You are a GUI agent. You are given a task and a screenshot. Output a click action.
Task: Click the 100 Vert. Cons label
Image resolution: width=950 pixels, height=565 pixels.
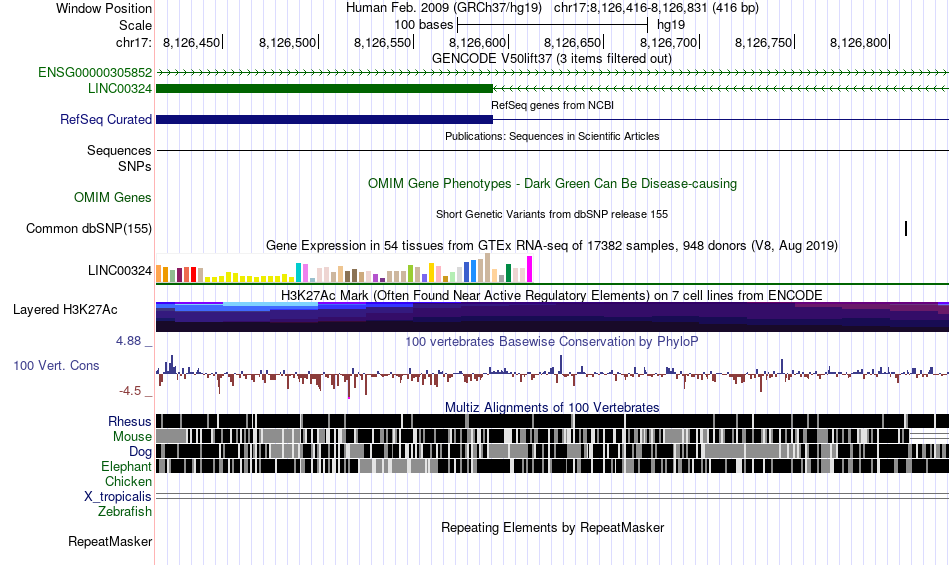coord(56,366)
